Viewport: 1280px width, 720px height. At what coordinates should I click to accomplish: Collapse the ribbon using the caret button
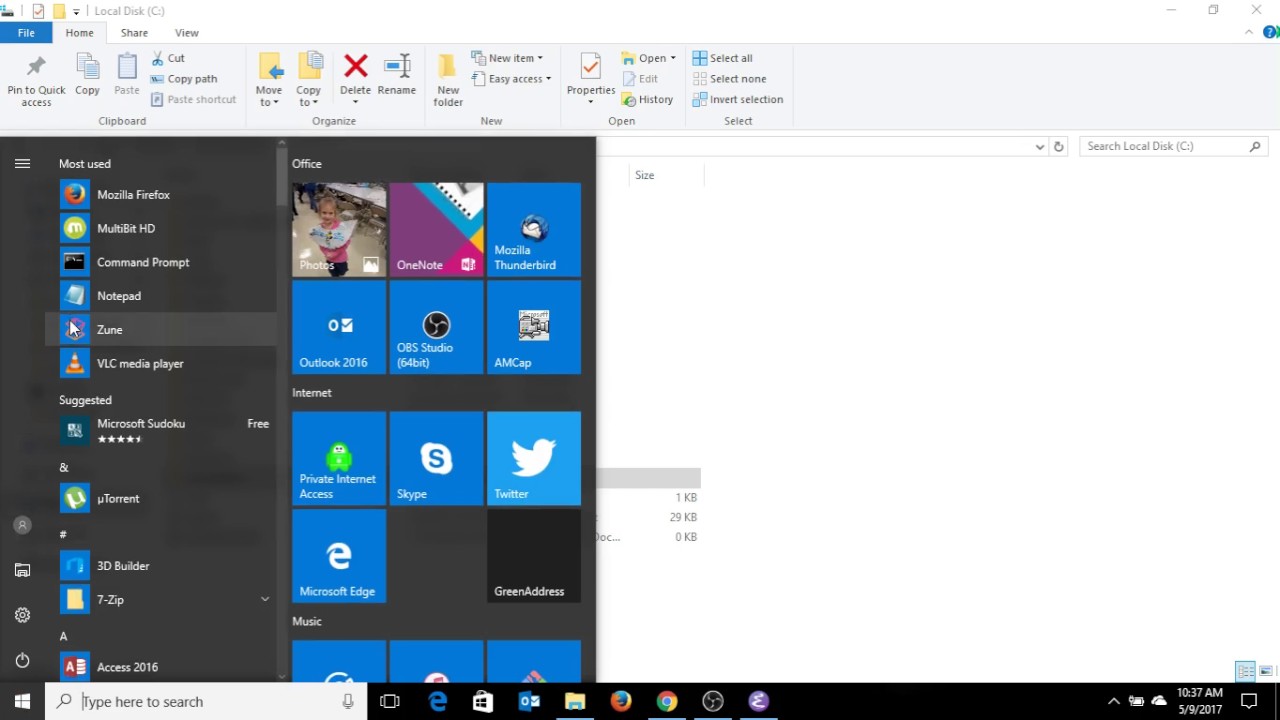[x=1249, y=33]
